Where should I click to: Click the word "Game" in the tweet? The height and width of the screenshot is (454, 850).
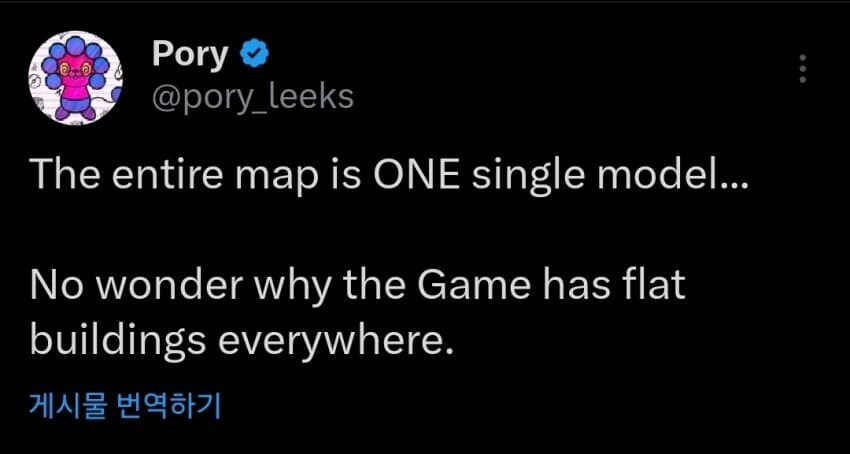tap(485, 288)
